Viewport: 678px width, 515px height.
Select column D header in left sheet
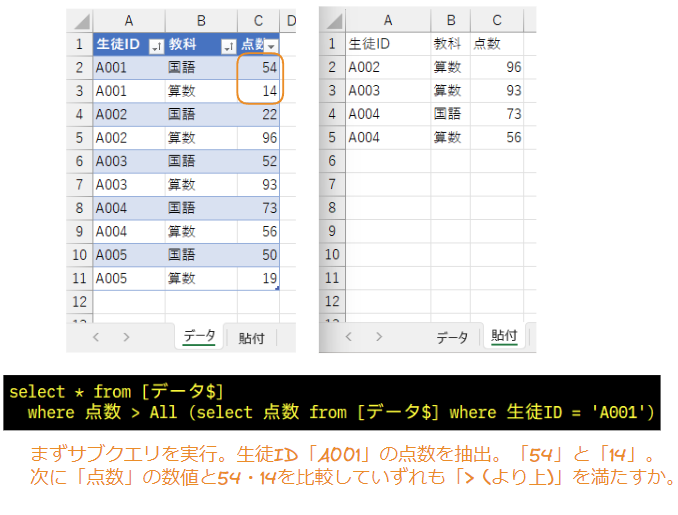click(290, 21)
